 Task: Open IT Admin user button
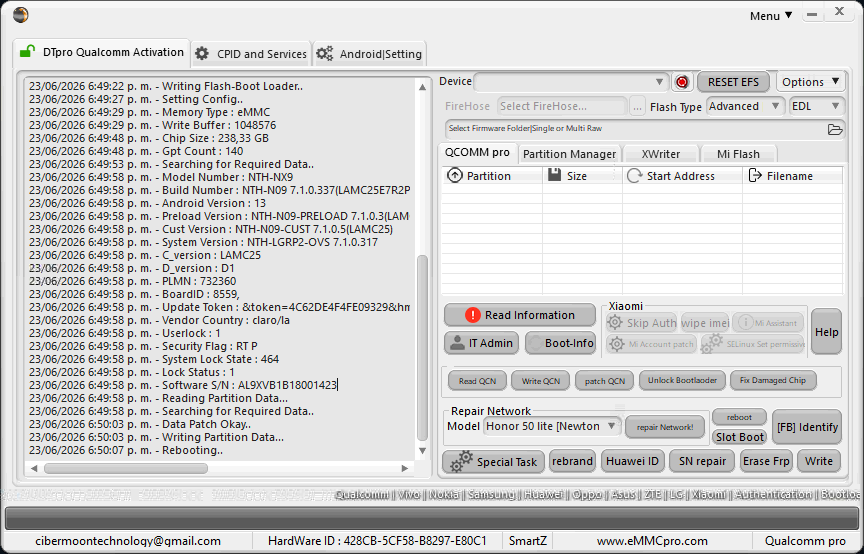coord(481,343)
